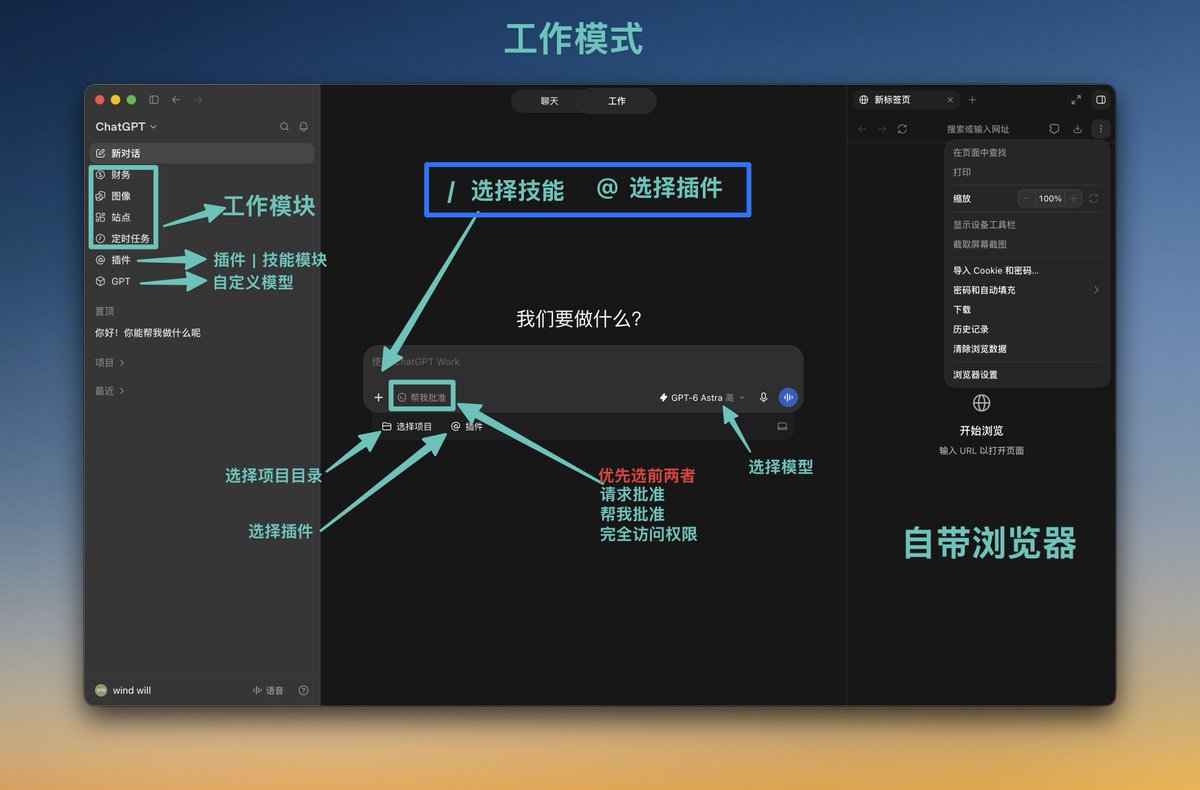Click the @ 插件 button below composer
The width and height of the screenshot is (1200, 790).
[x=467, y=426]
